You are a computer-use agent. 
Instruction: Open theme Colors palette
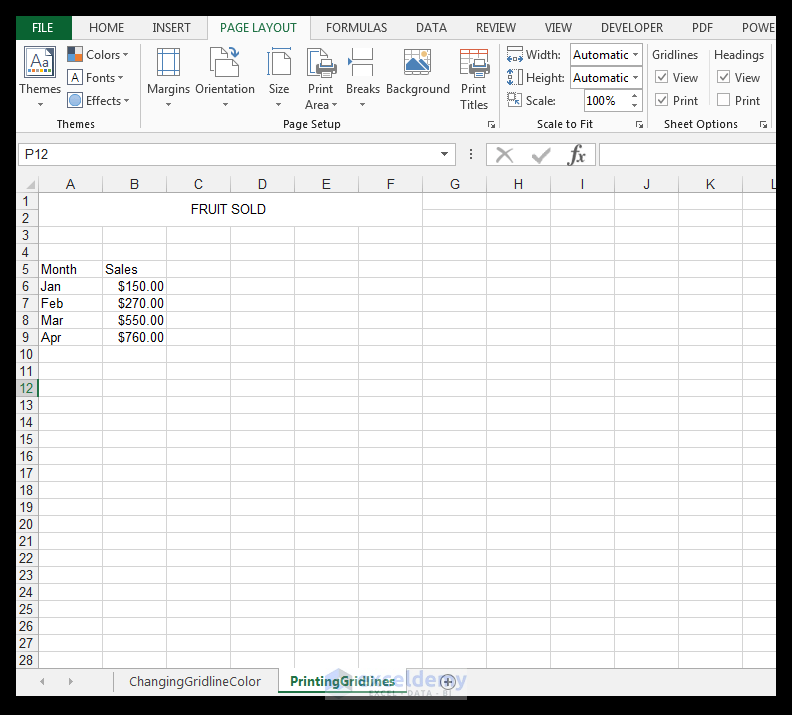point(97,55)
